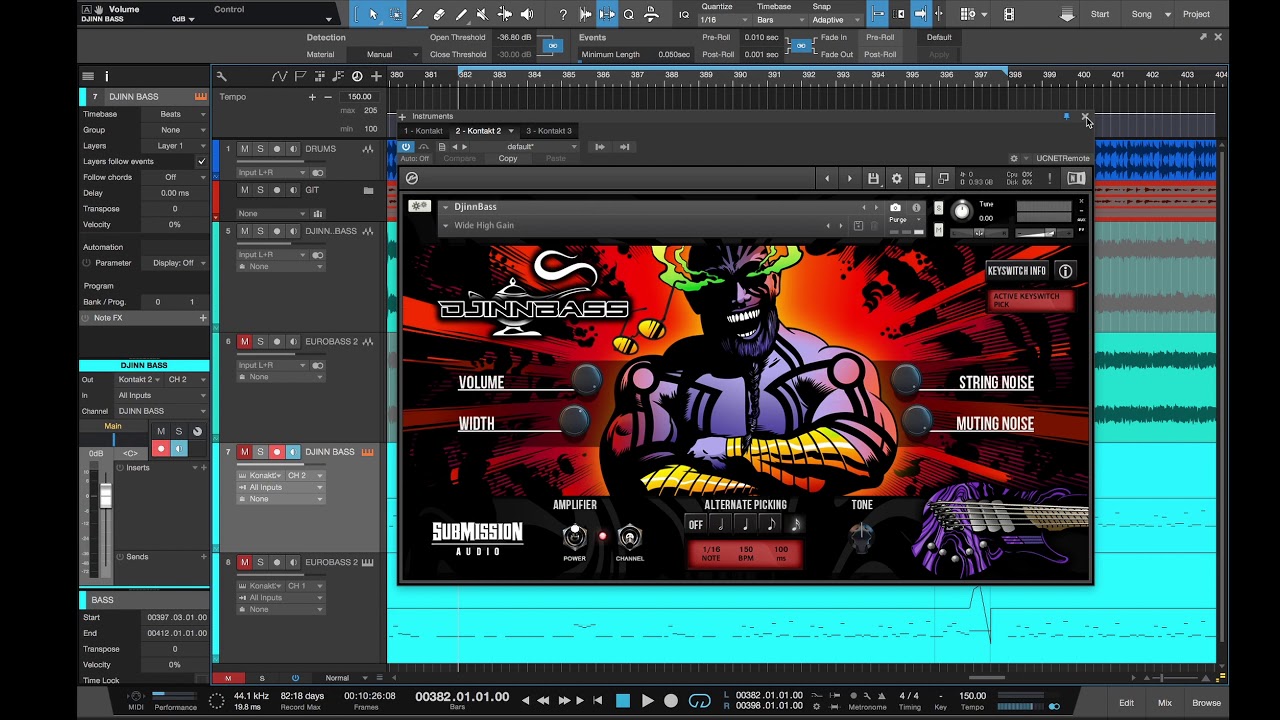The image size is (1280, 720).
Task: Show the automation curve icon
Action: coord(280,76)
